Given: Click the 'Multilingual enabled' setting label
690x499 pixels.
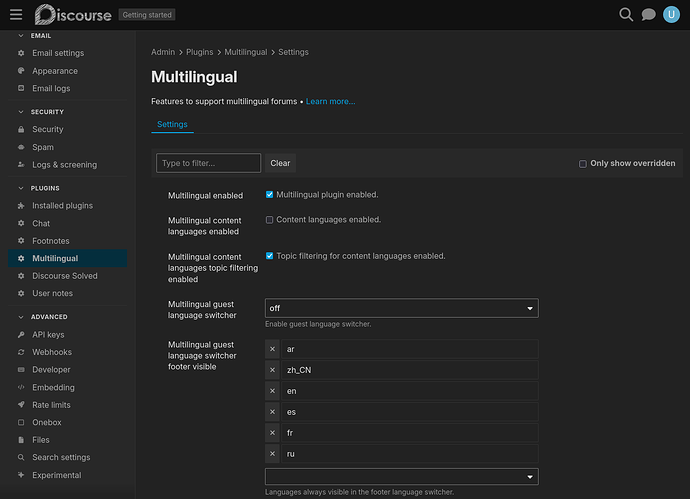Looking at the screenshot, I should click(206, 195).
